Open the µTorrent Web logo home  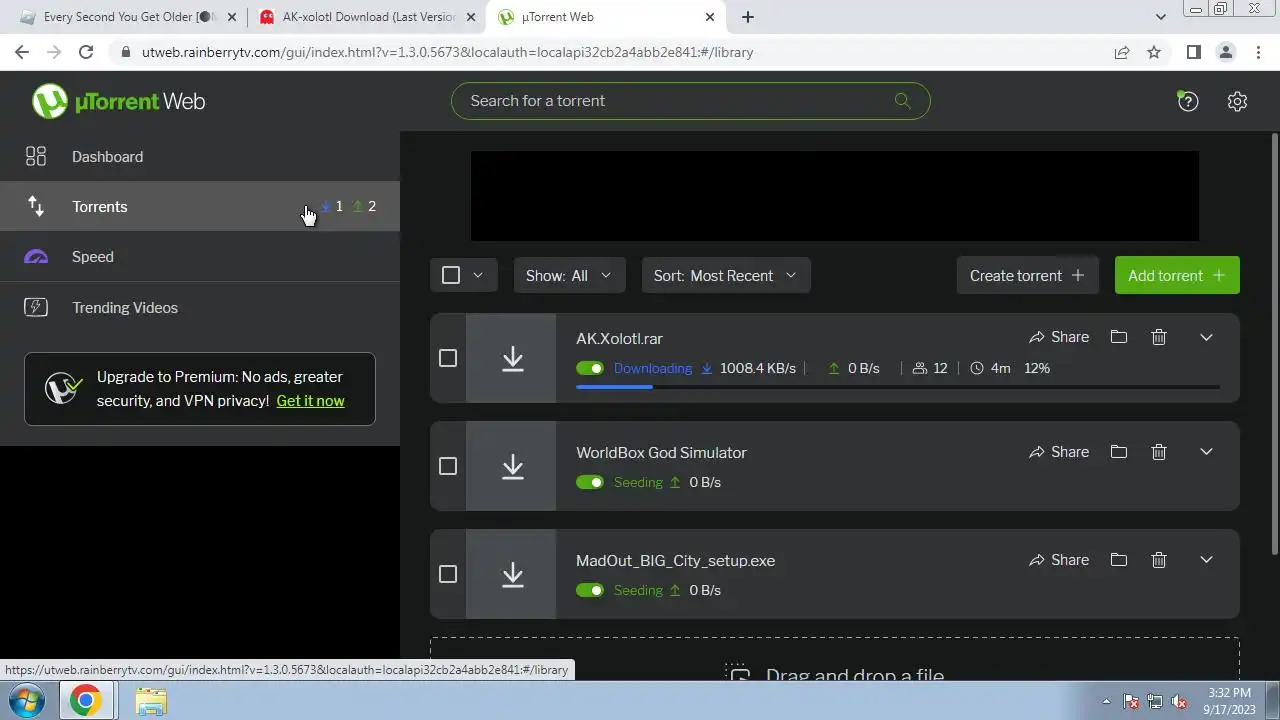tap(118, 101)
